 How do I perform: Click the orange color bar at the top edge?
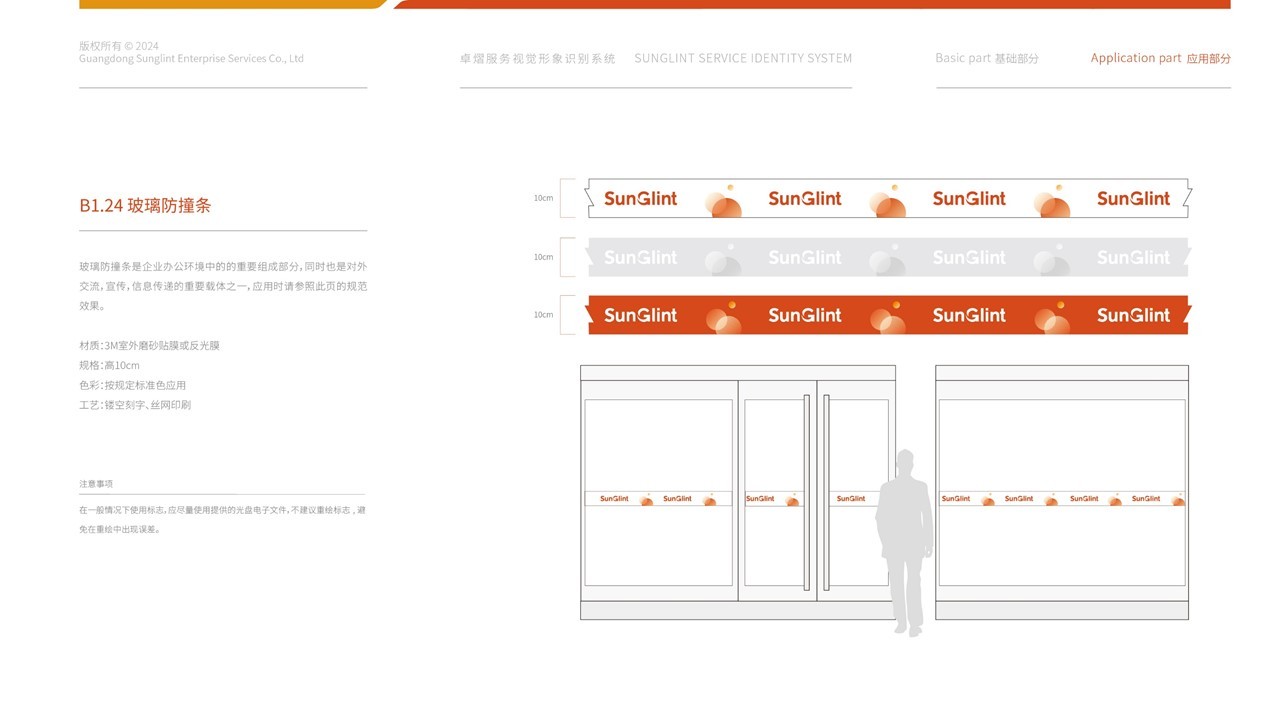tap(810, 4)
